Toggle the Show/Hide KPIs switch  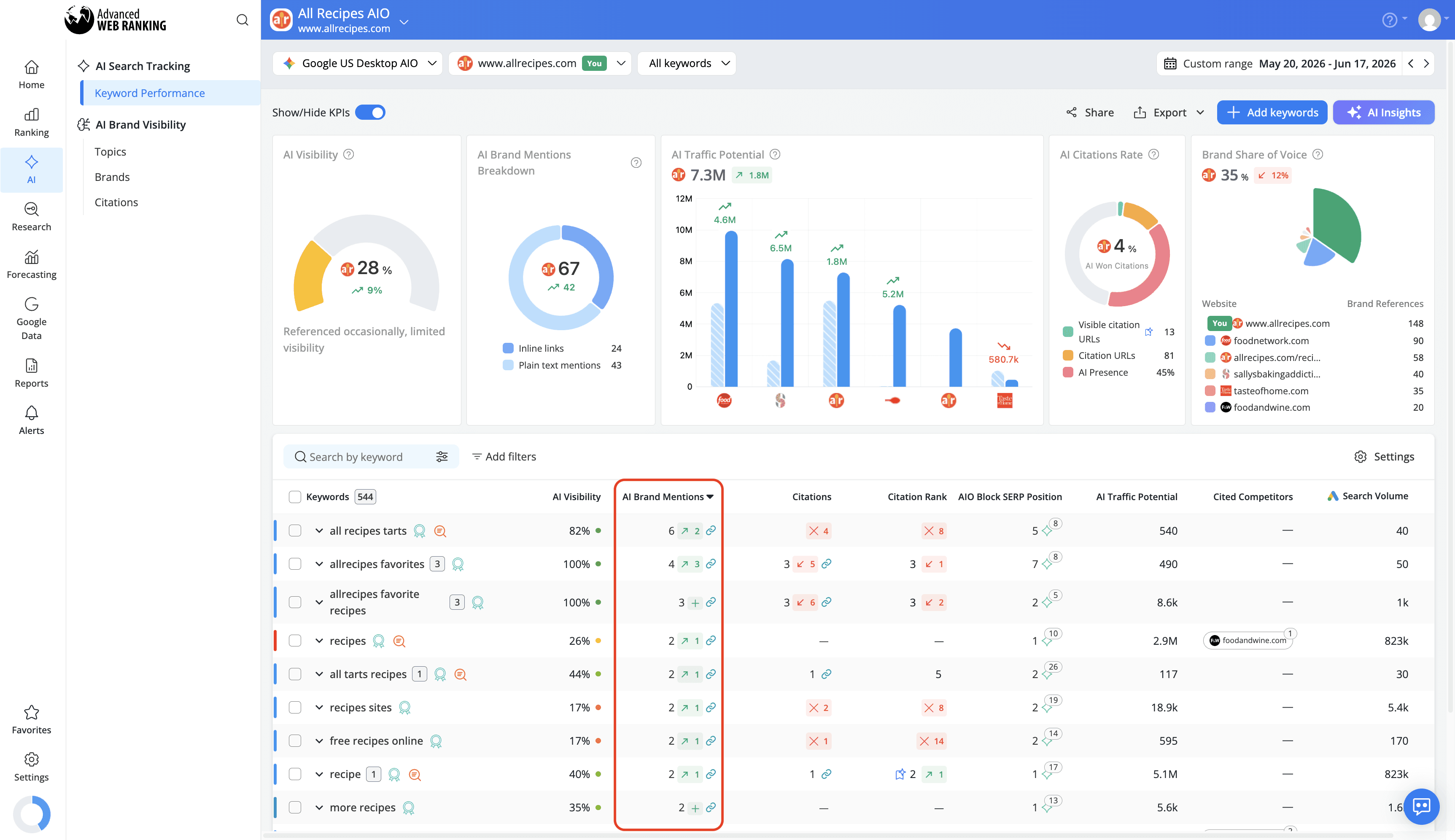pos(370,113)
